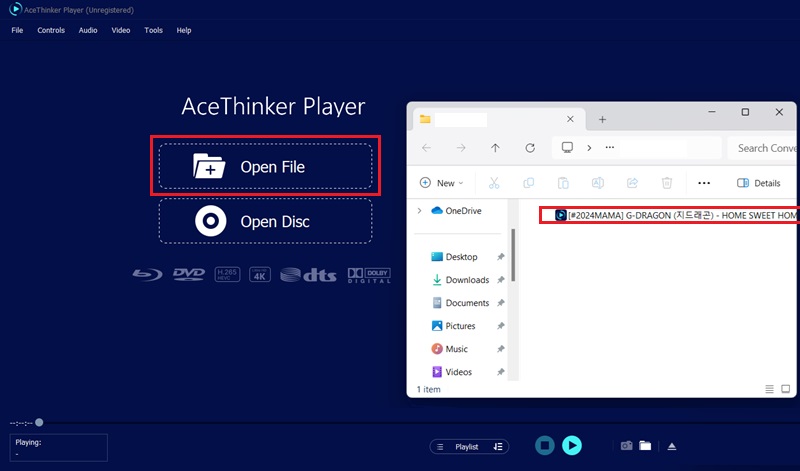Click the pin icon beside Pictures
This screenshot has width=800, height=471.
coord(501,326)
